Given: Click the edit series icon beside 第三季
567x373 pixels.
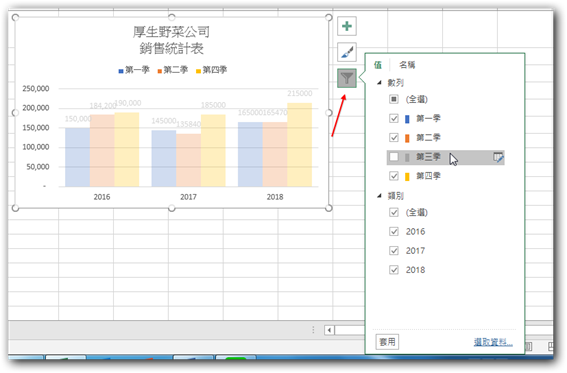Looking at the screenshot, I should pos(498,157).
